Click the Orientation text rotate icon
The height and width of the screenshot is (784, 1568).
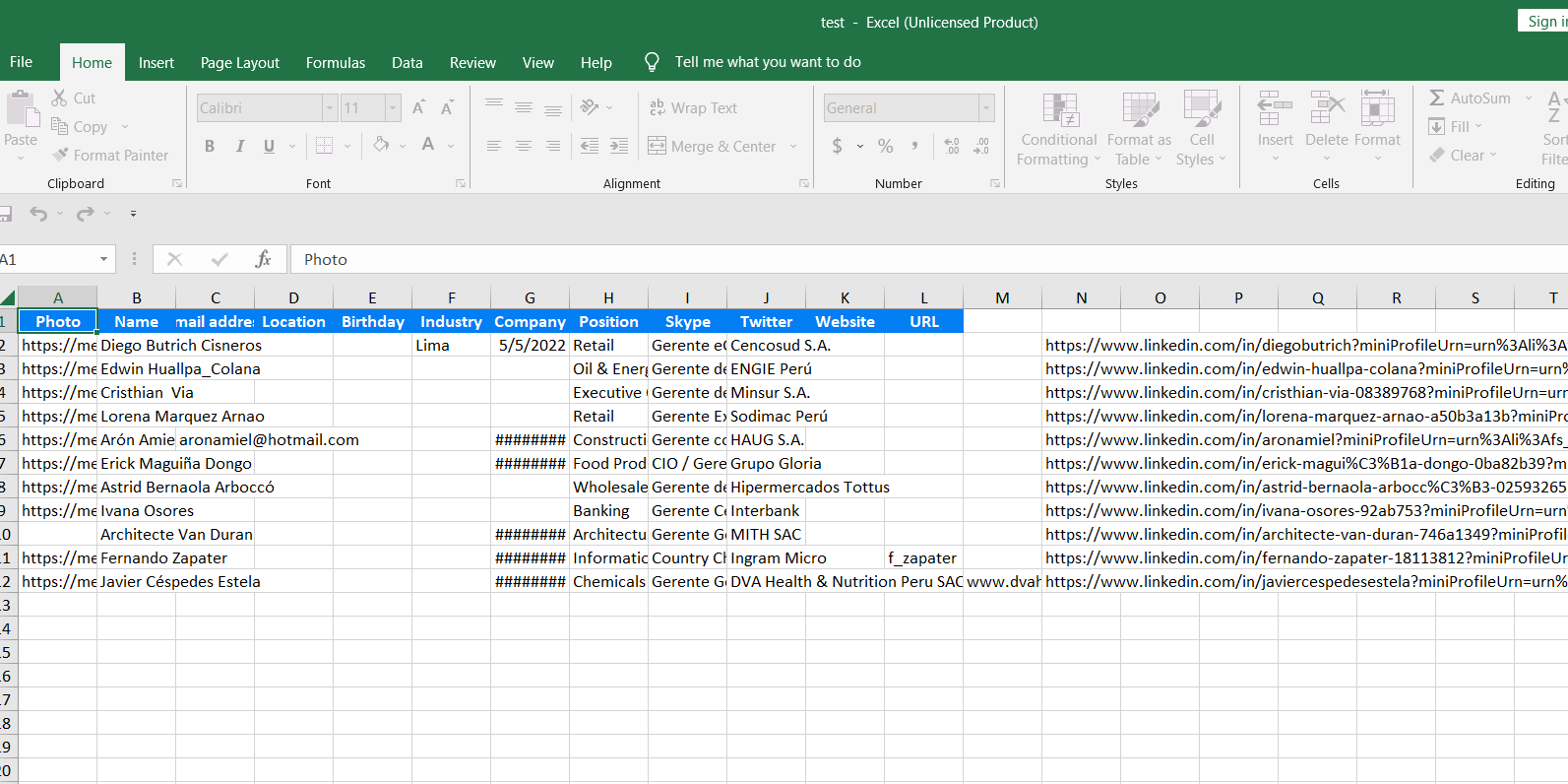coord(590,107)
